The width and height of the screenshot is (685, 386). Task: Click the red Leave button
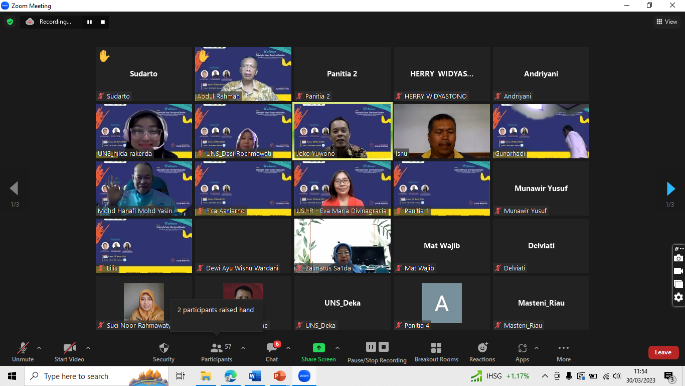[663, 352]
